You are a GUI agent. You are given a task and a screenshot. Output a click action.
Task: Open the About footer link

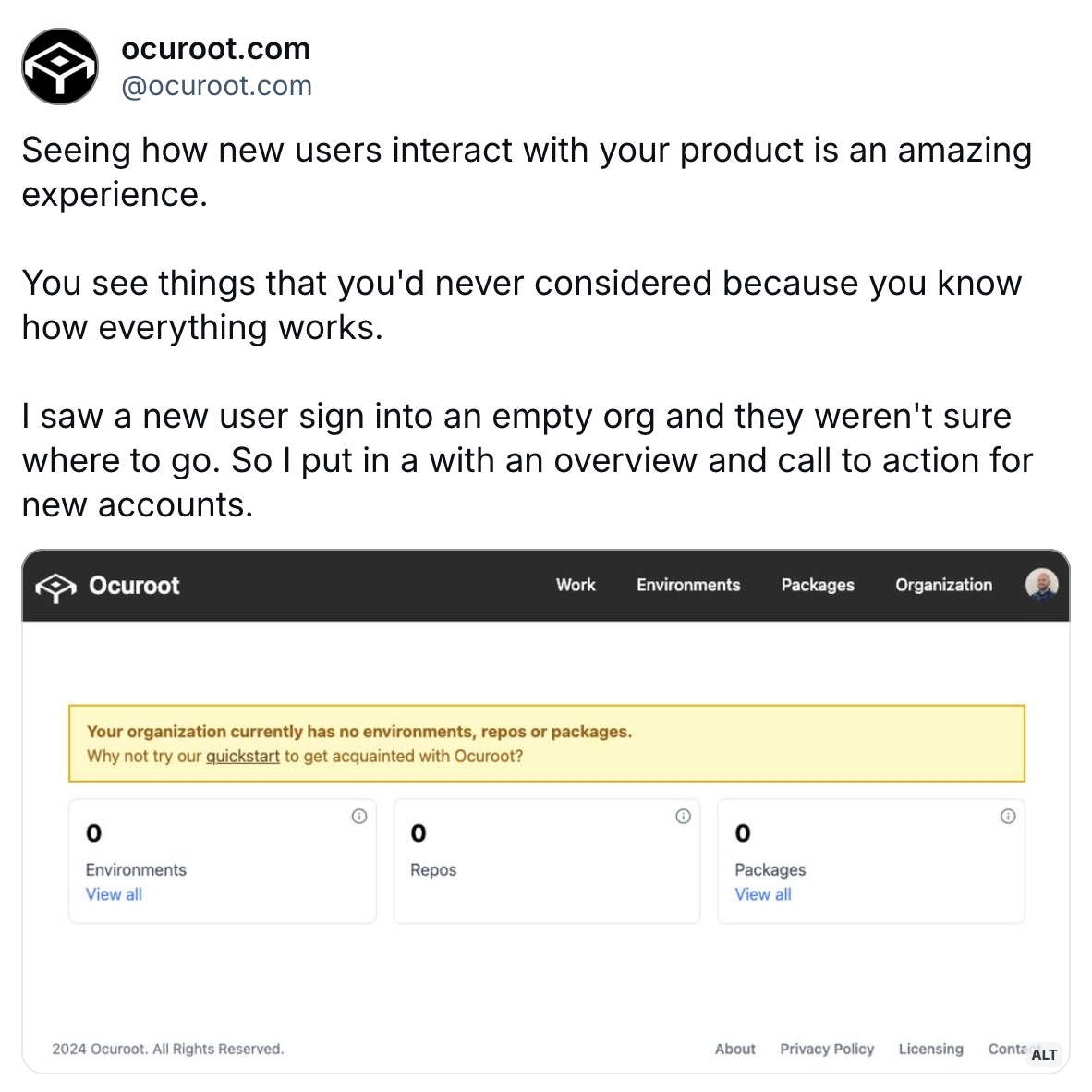click(734, 1049)
